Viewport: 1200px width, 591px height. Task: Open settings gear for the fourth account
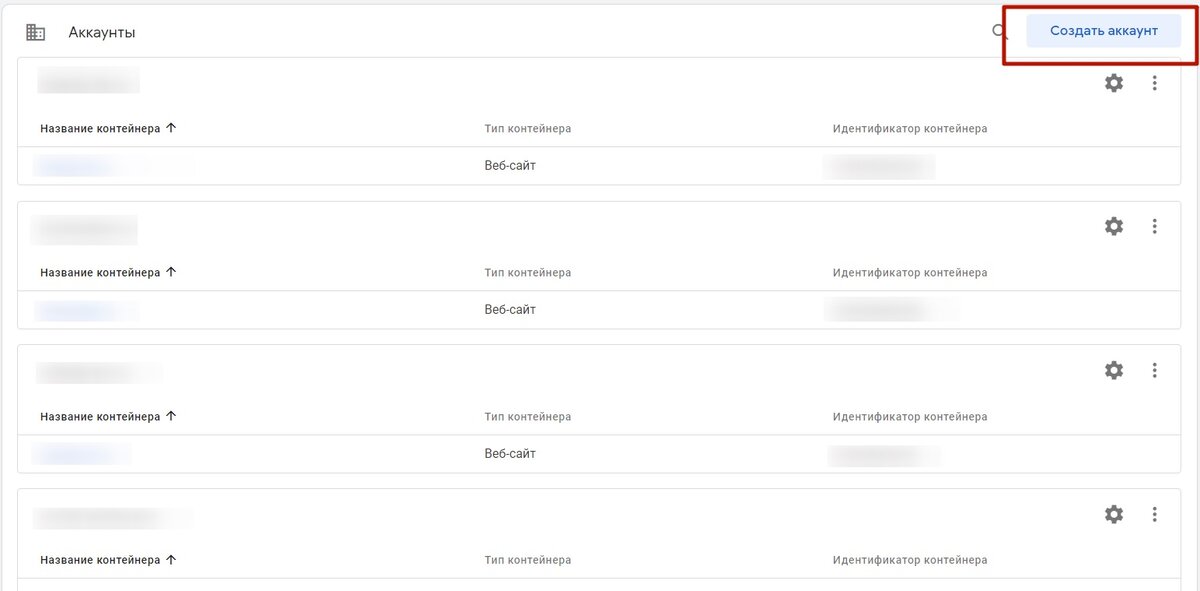click(x=1113, y=514)
